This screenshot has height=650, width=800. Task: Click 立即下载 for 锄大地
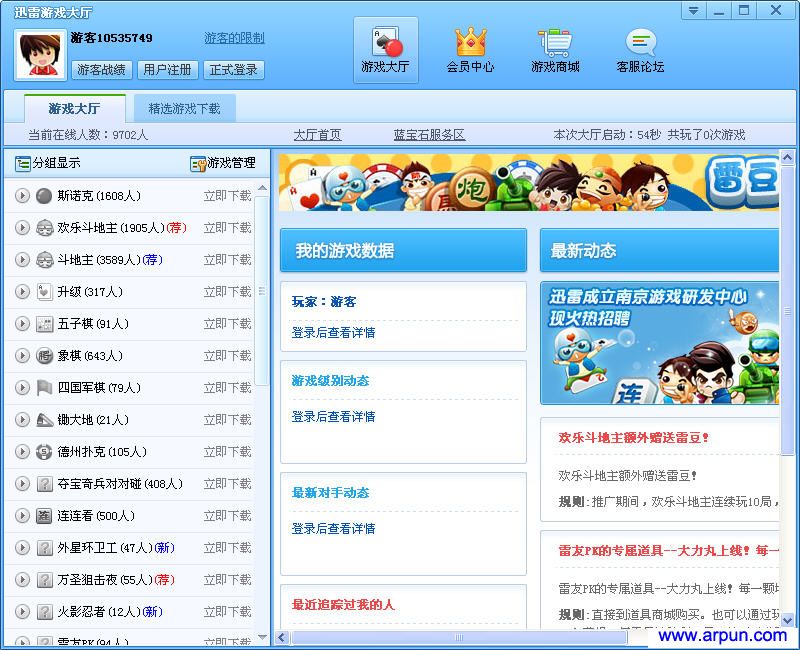pos(228,420)
